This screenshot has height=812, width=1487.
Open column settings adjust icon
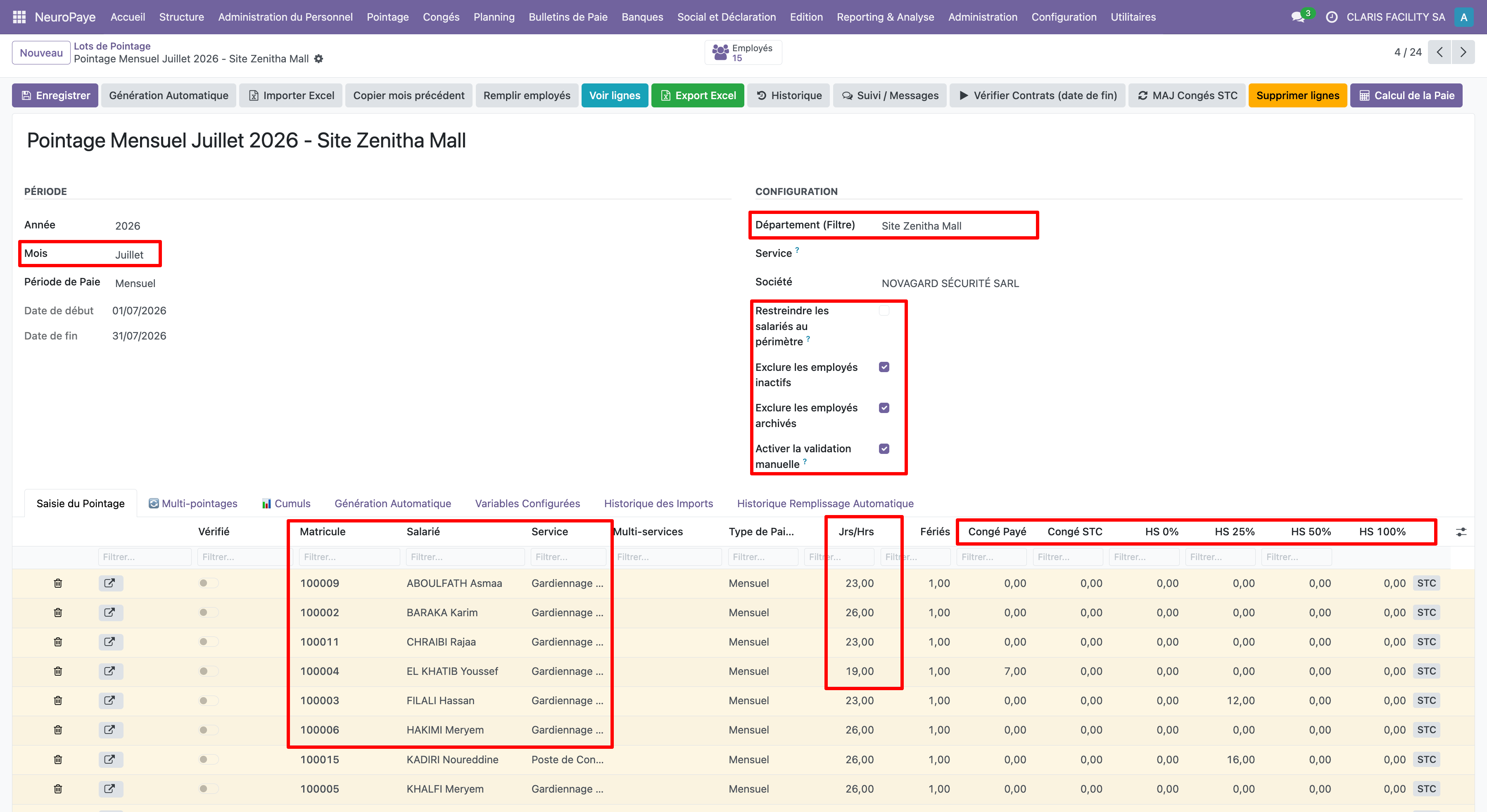click(x=1461, y=532)
